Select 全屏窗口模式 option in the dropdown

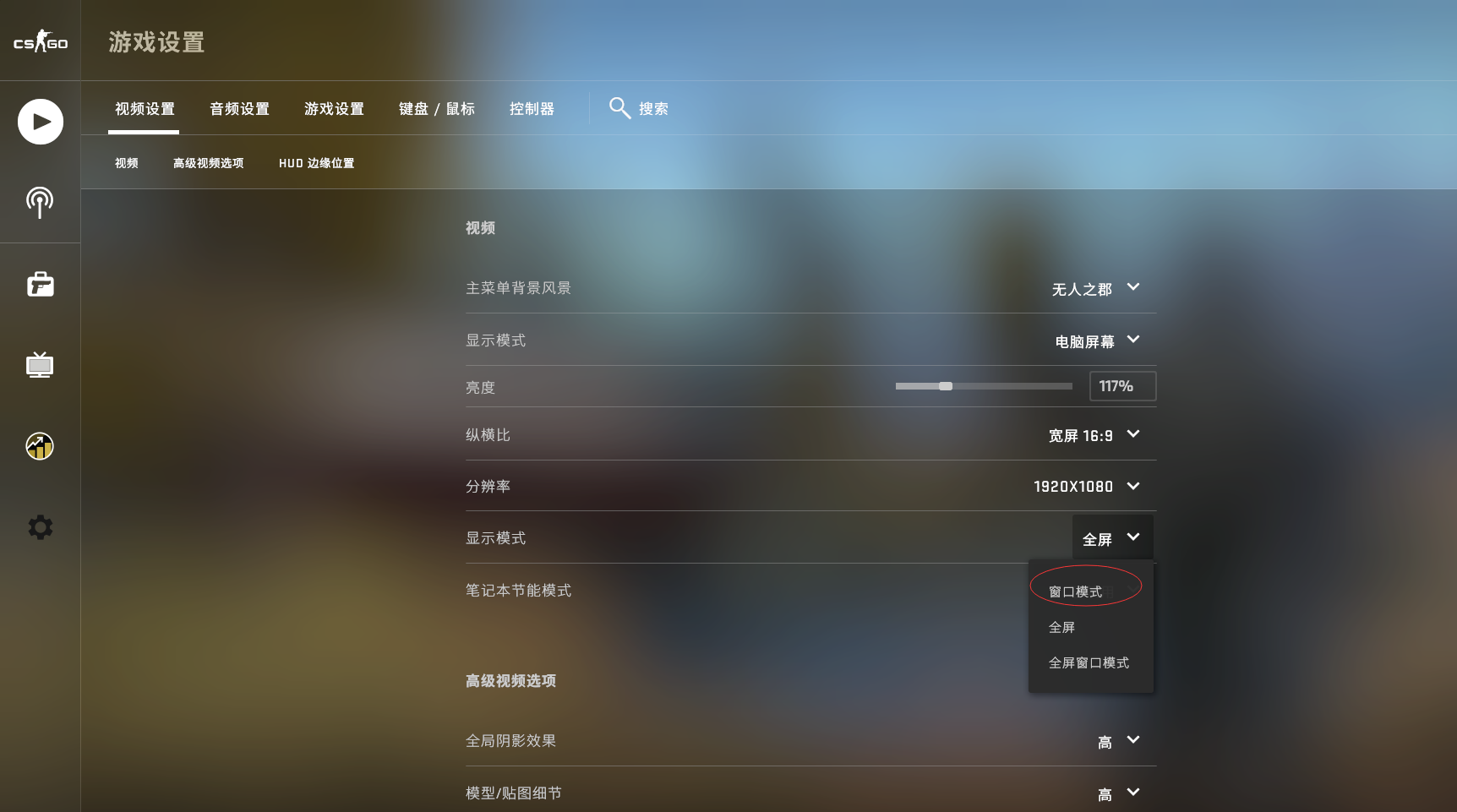pyautogui.click(x=1090, y=662)
